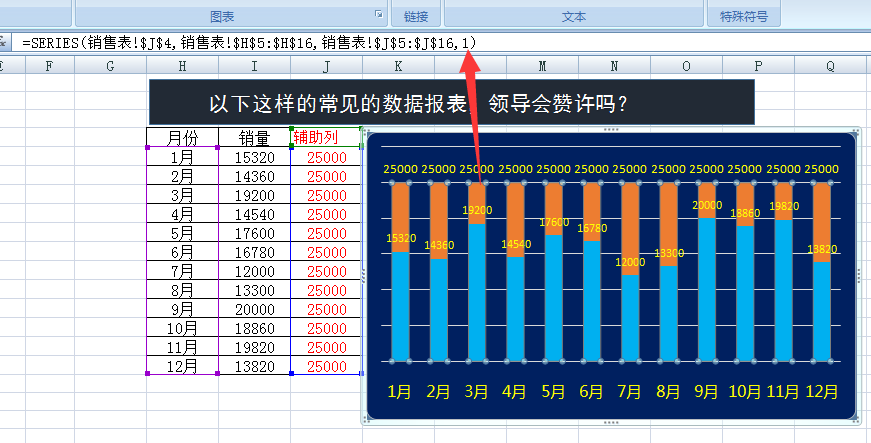
Task: Select the 25000 data label above 1月 bar
Action: (401, 169)
